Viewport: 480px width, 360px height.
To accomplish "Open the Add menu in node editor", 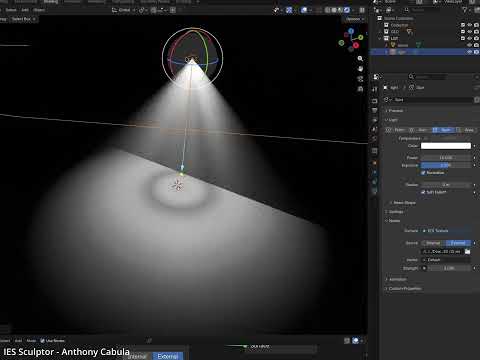I will pyautogui.click(x=18, y=341).
